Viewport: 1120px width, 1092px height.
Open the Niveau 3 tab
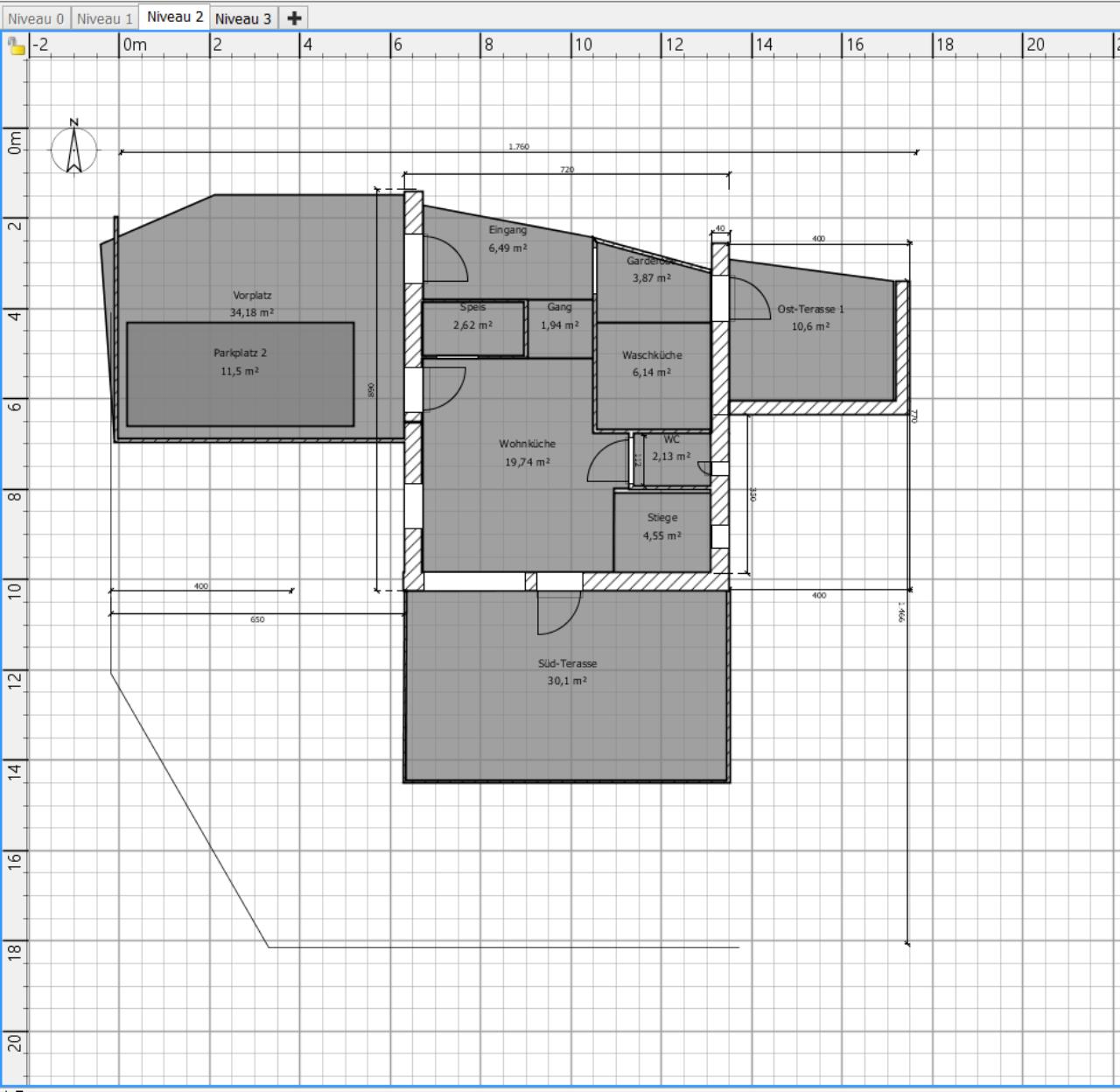click(x=244, y=18)
